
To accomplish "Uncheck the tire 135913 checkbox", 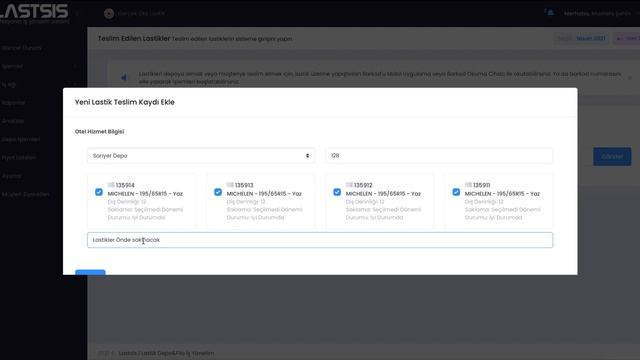I will pos(218,192).
